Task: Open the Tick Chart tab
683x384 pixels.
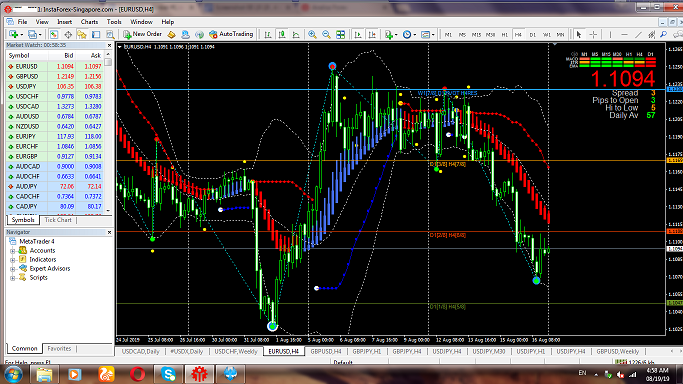Action: (x=58, y=220)
